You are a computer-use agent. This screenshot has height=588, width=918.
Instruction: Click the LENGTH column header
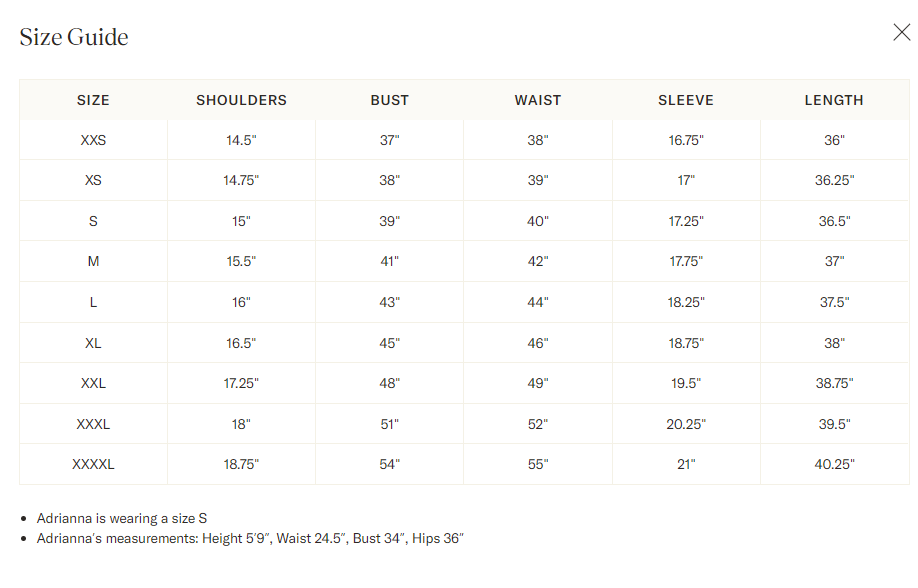coord(834,100)
